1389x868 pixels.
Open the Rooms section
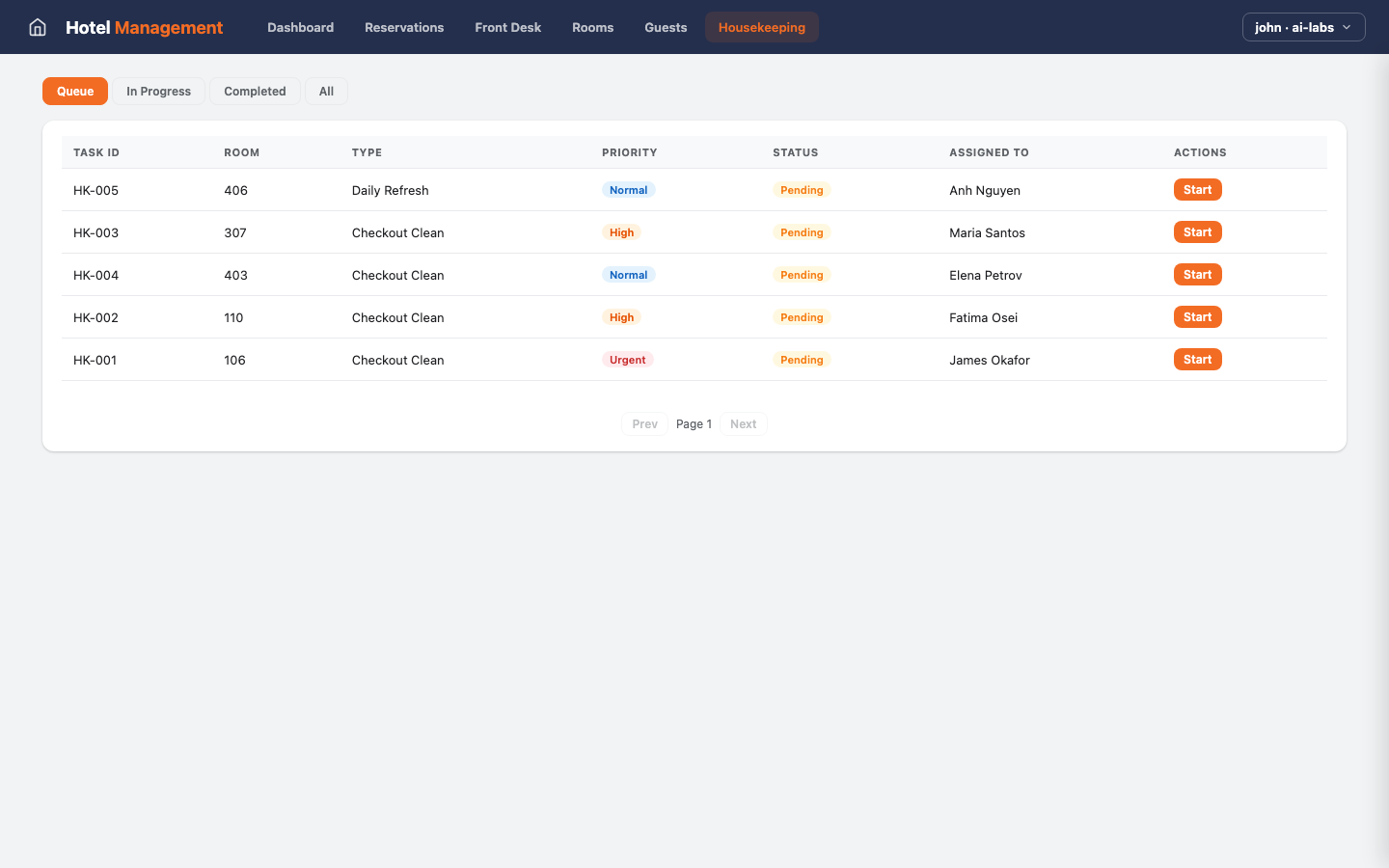click(592, 27)
